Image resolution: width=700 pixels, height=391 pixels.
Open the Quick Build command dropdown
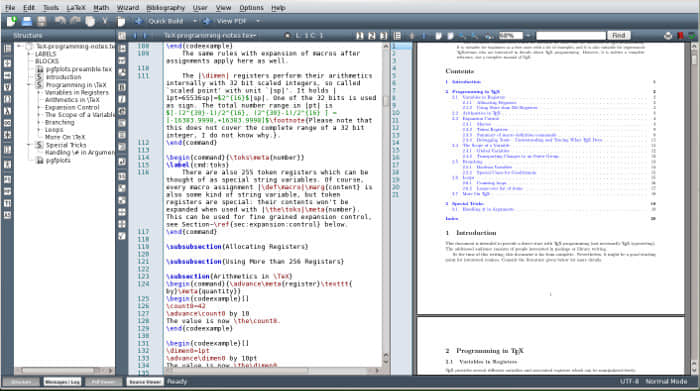[195, 21]
